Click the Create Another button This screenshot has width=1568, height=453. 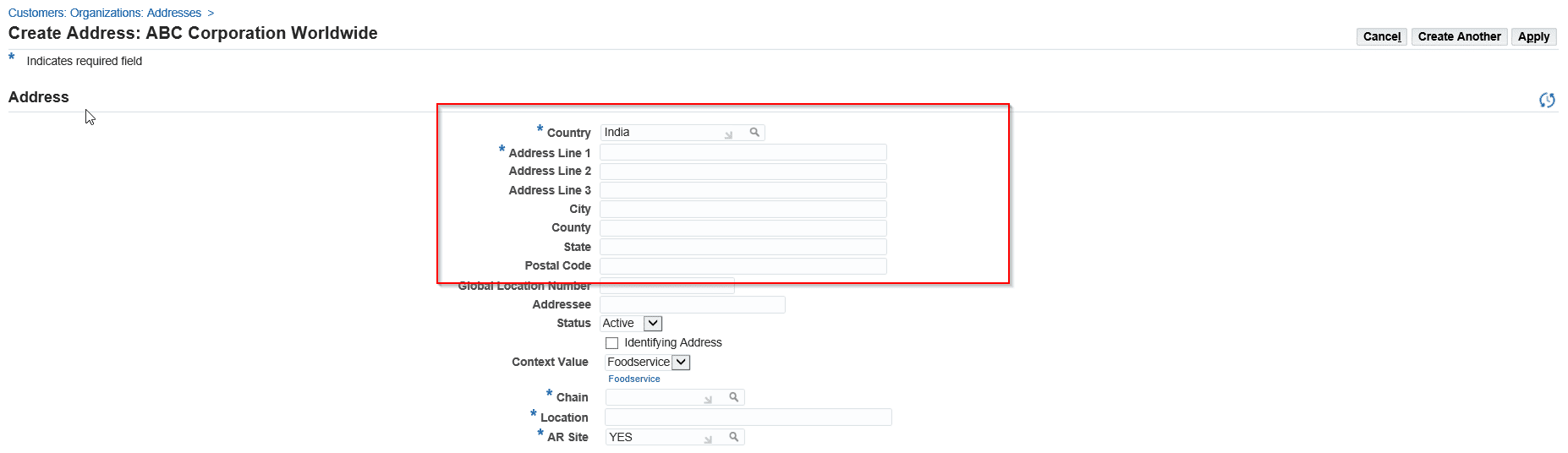click(x=1459, y=36)
